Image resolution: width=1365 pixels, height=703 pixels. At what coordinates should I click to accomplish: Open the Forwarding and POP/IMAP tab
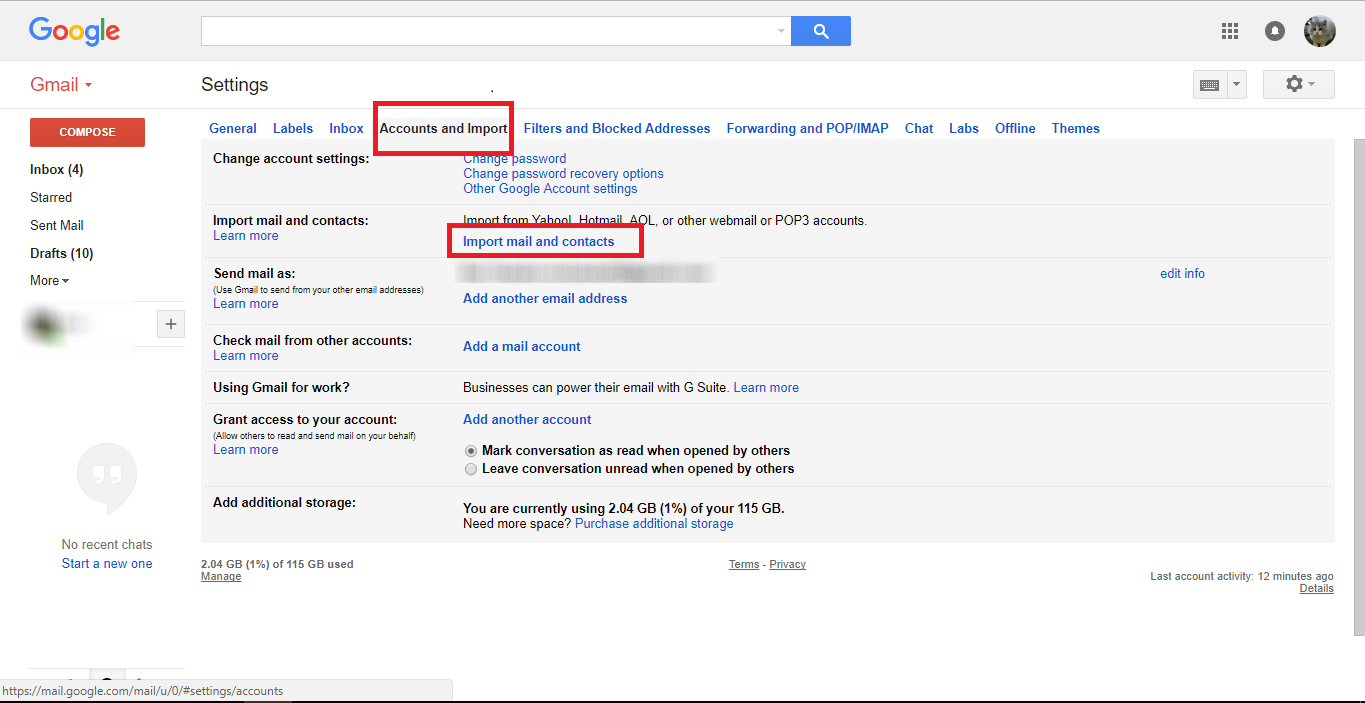coord(807,129)
